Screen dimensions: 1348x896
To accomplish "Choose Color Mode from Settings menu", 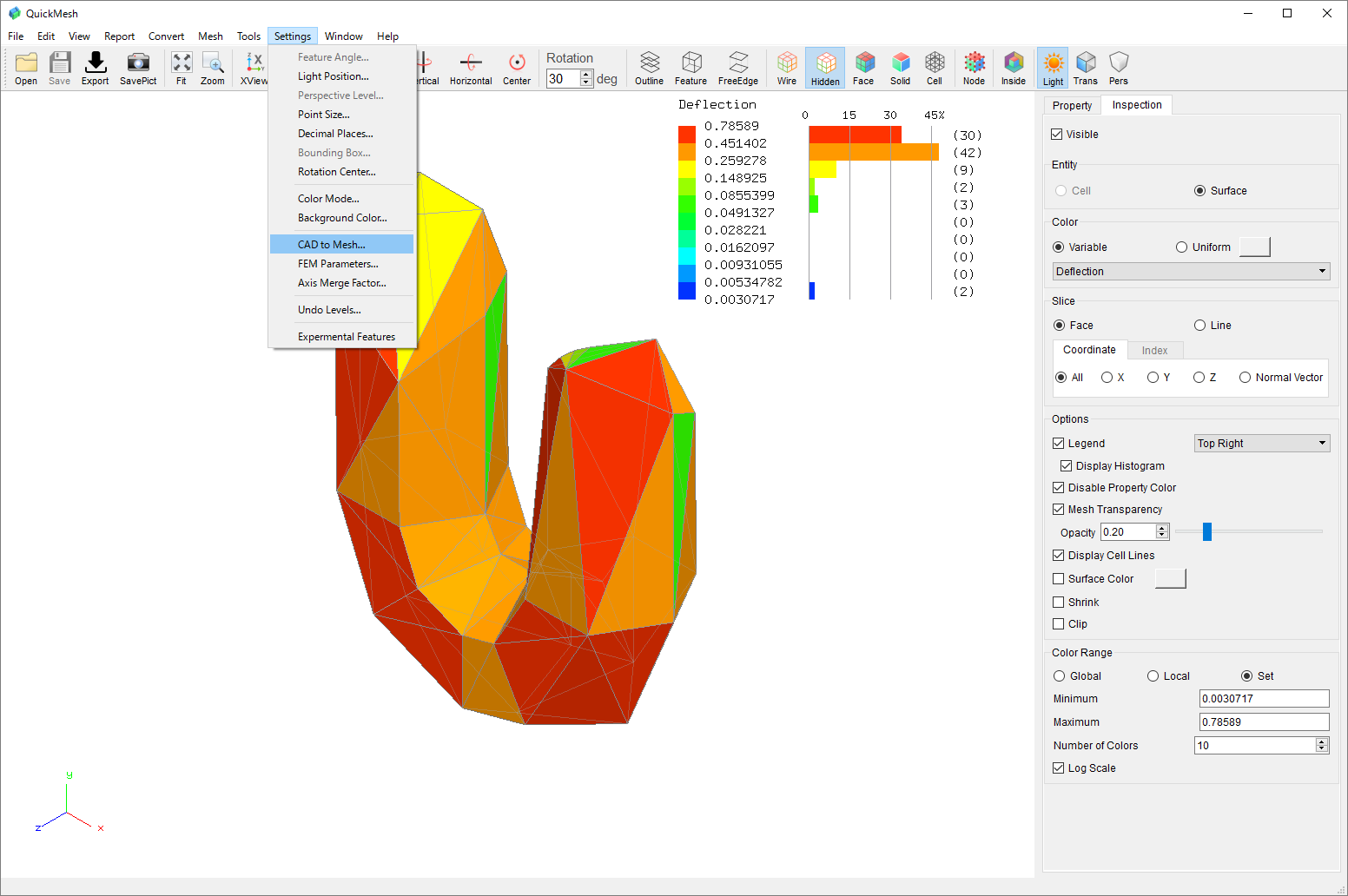I will click(341, 198).
